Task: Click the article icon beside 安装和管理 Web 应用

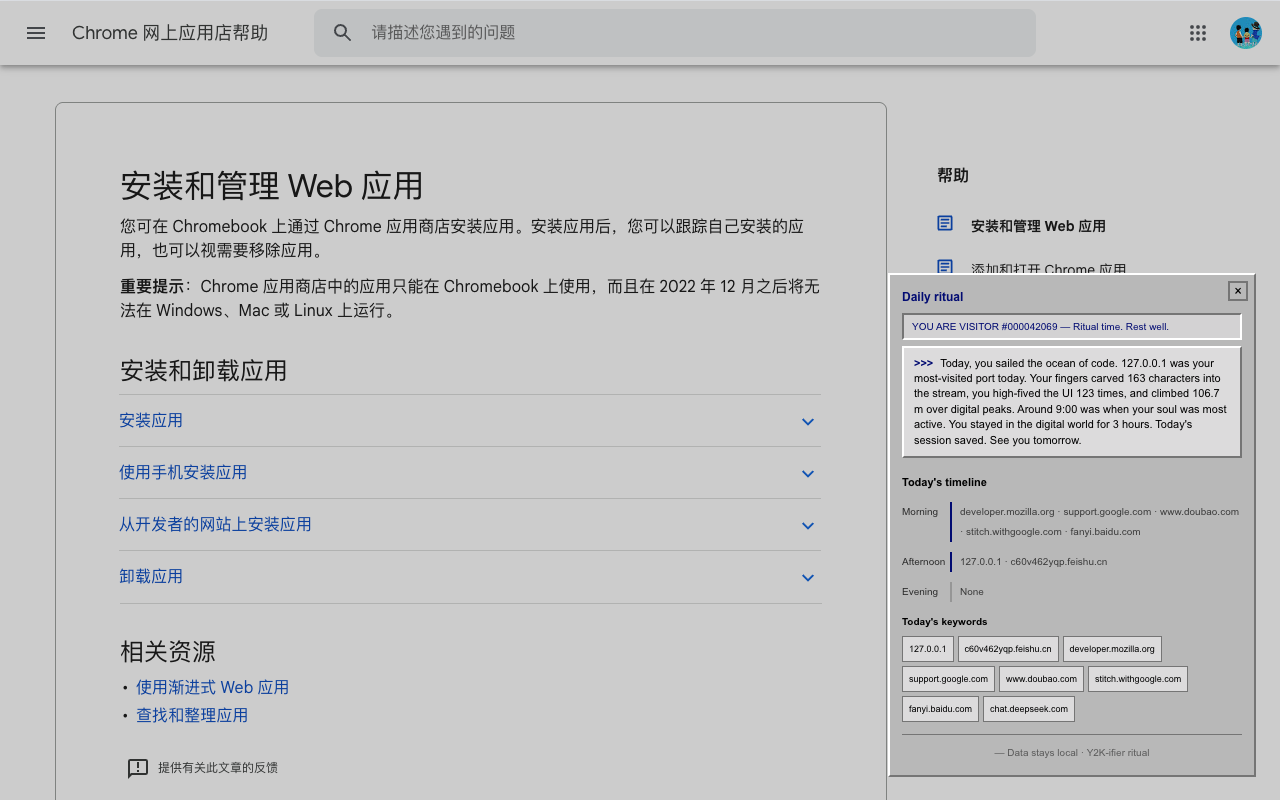Action: pyautogui.click(x=945, y=223)
